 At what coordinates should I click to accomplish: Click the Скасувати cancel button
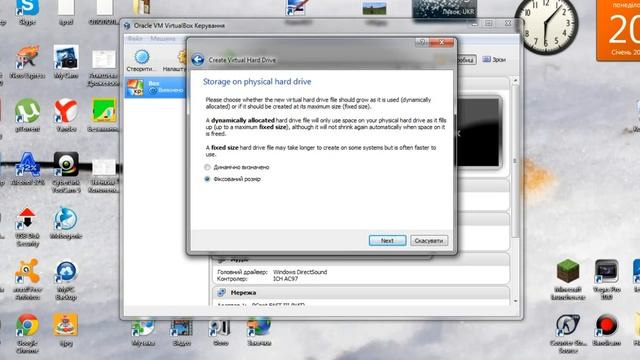429,240
